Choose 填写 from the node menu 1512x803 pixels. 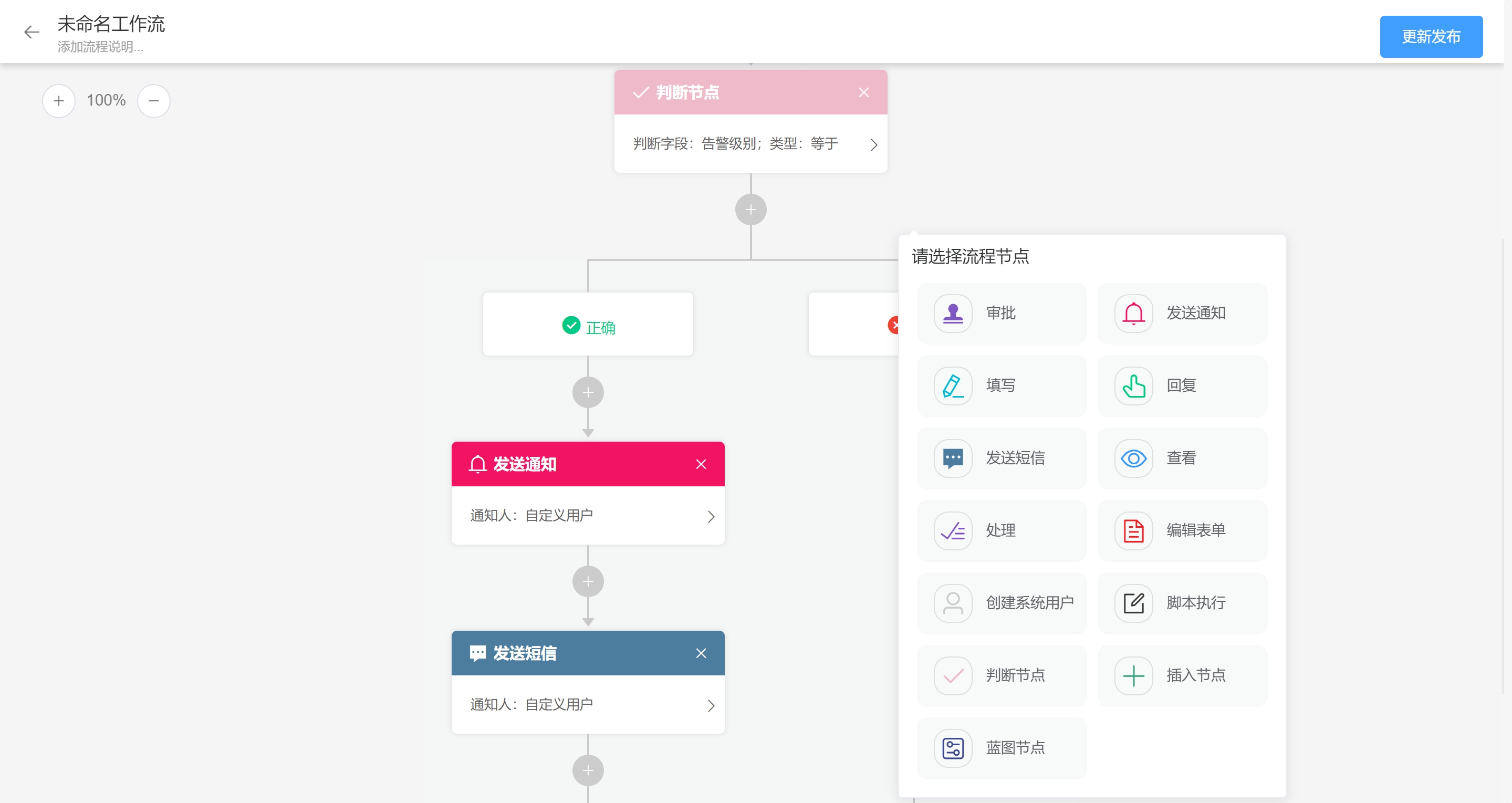point(1002,385)
